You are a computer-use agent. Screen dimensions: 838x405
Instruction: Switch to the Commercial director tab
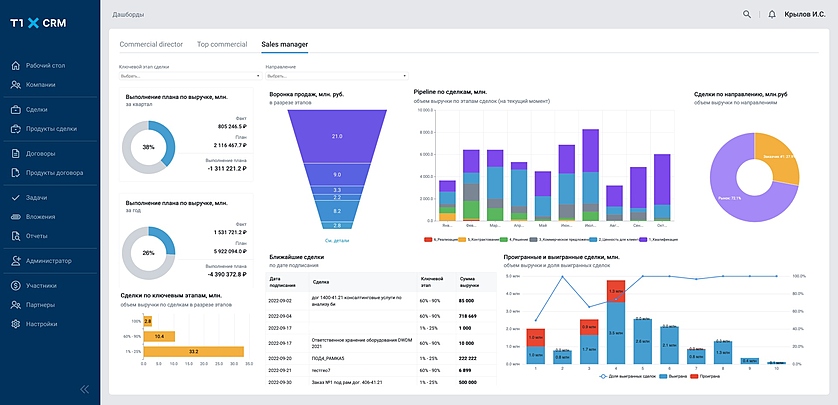[x=151, y=45]
